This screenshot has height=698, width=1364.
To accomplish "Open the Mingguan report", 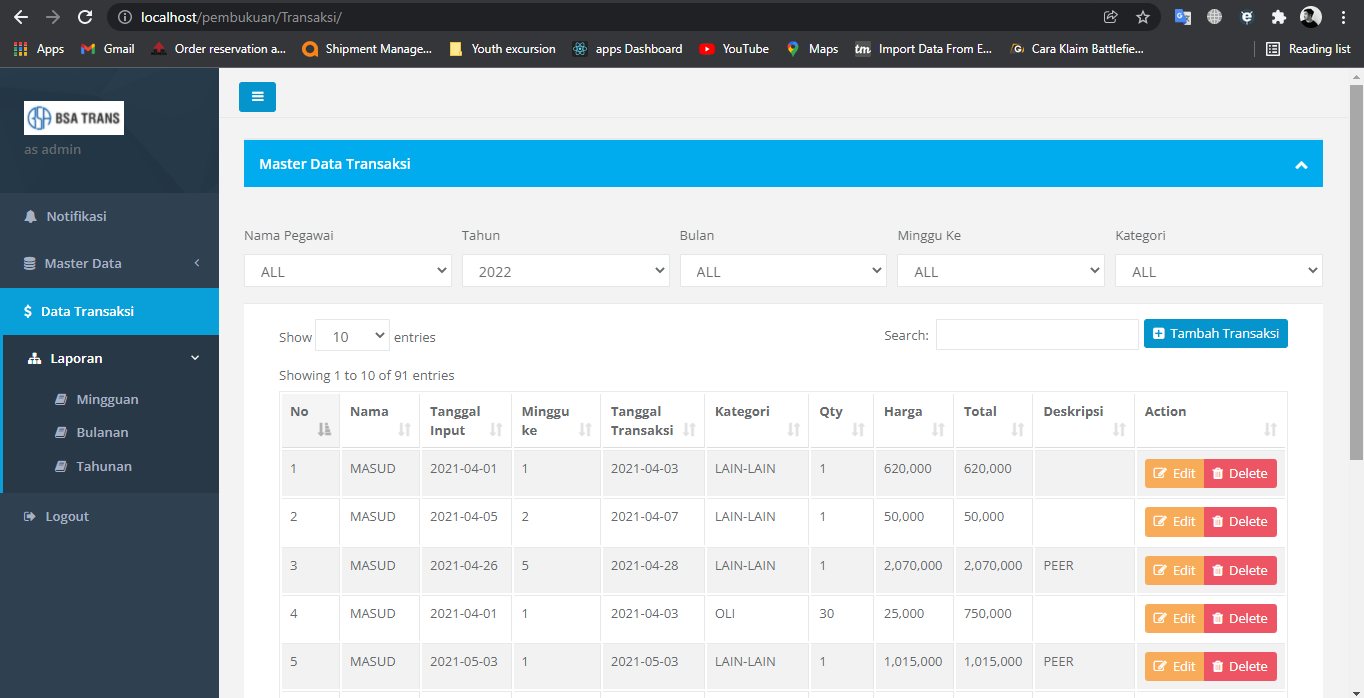I will (x=107, y=399).
